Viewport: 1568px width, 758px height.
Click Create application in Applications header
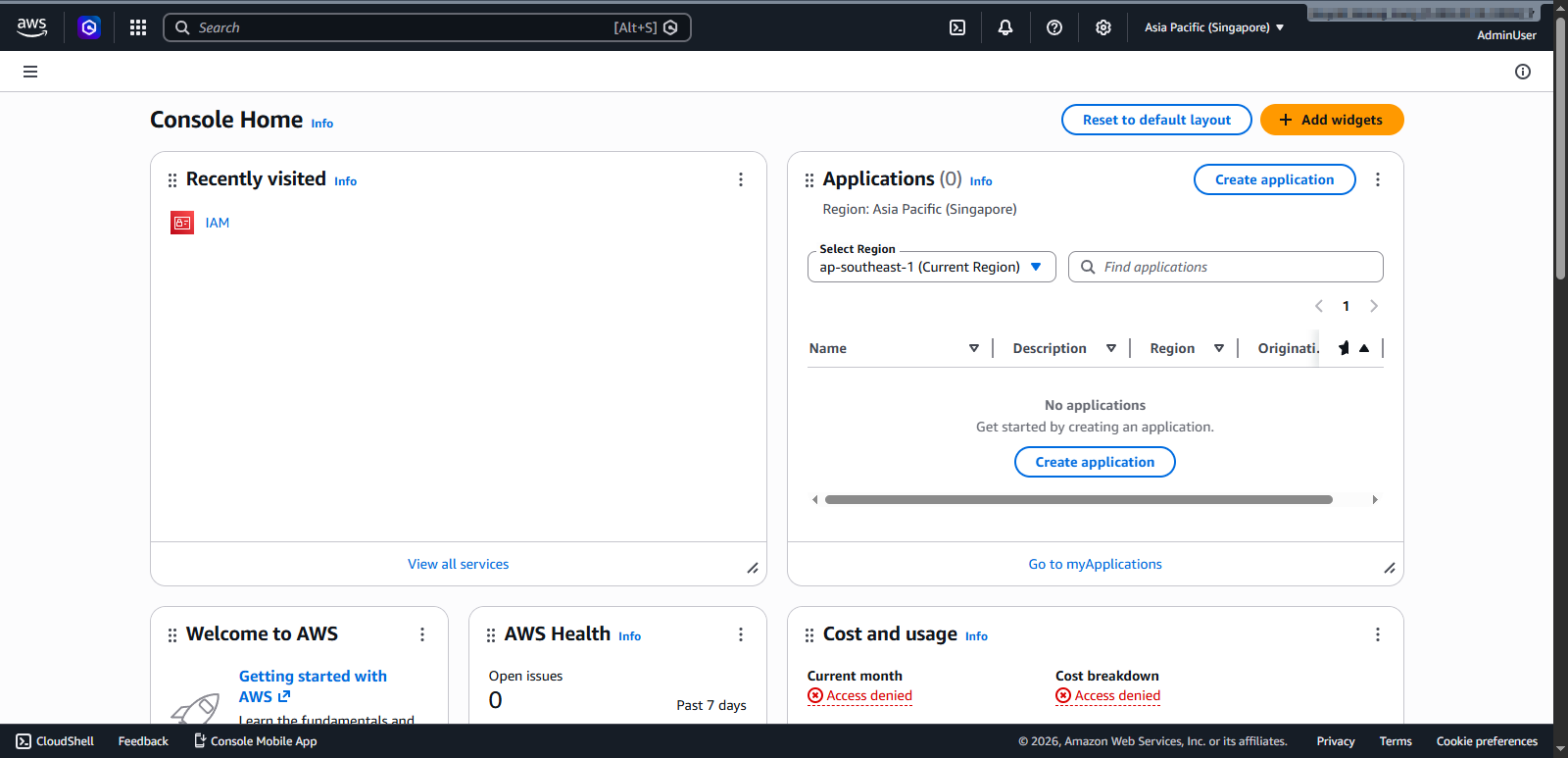click(1274, 179)
